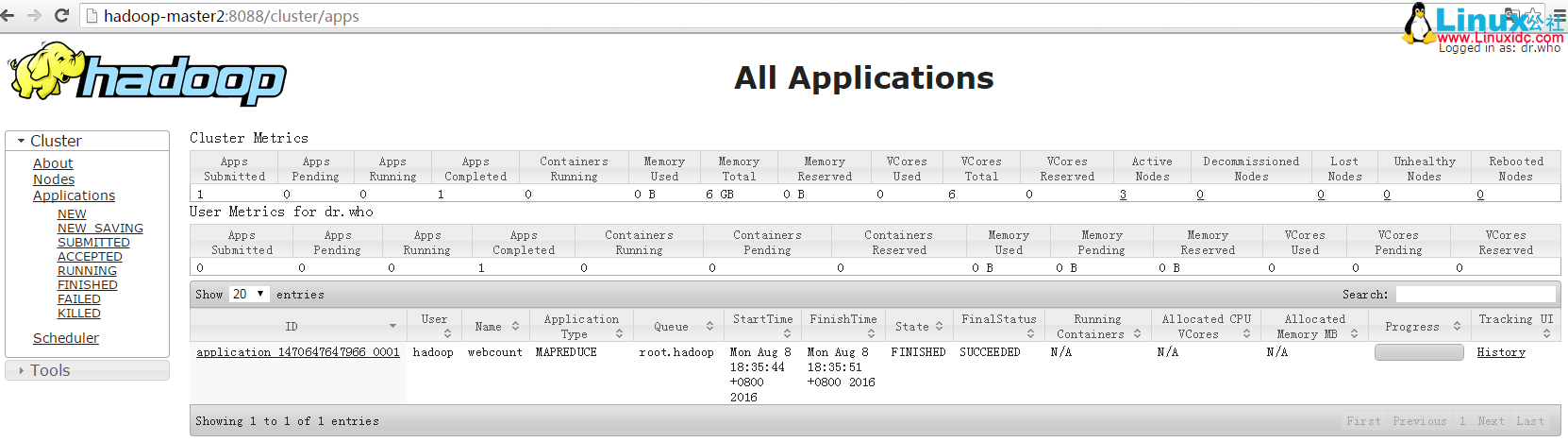Filter applications by NEW_SAVING state
1568x442 pixels.
coord(100,229)
